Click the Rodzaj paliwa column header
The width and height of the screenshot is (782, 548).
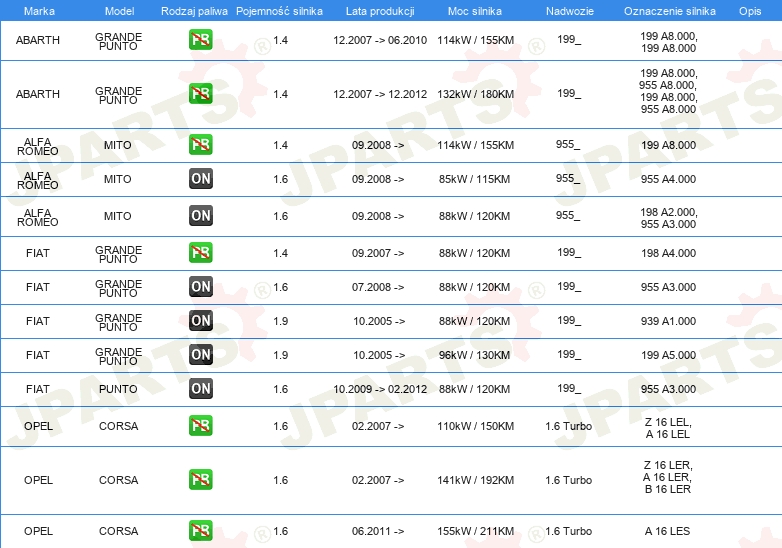(x=194, y=11)
